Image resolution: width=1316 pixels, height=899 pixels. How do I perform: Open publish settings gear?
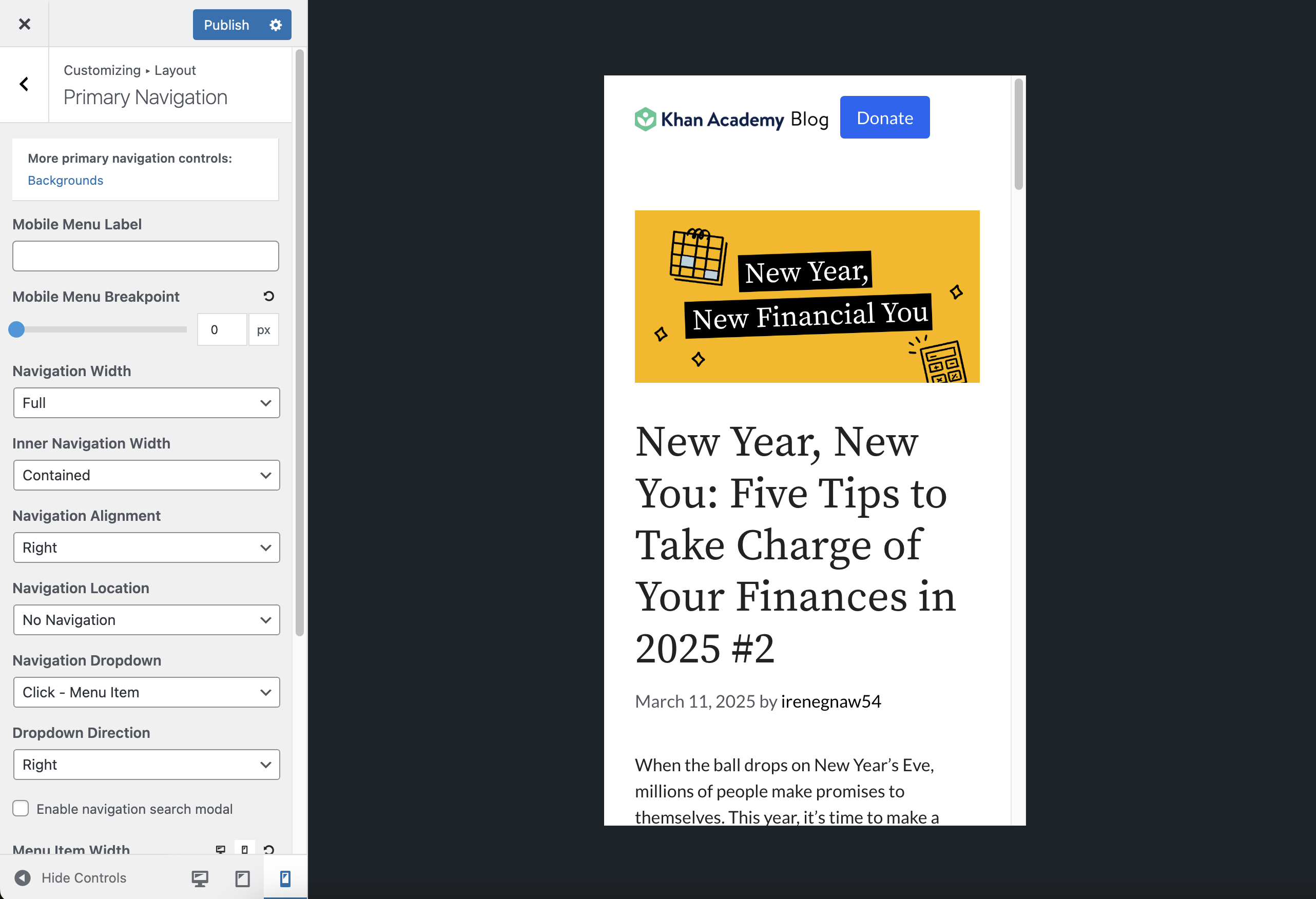[275, 25]
